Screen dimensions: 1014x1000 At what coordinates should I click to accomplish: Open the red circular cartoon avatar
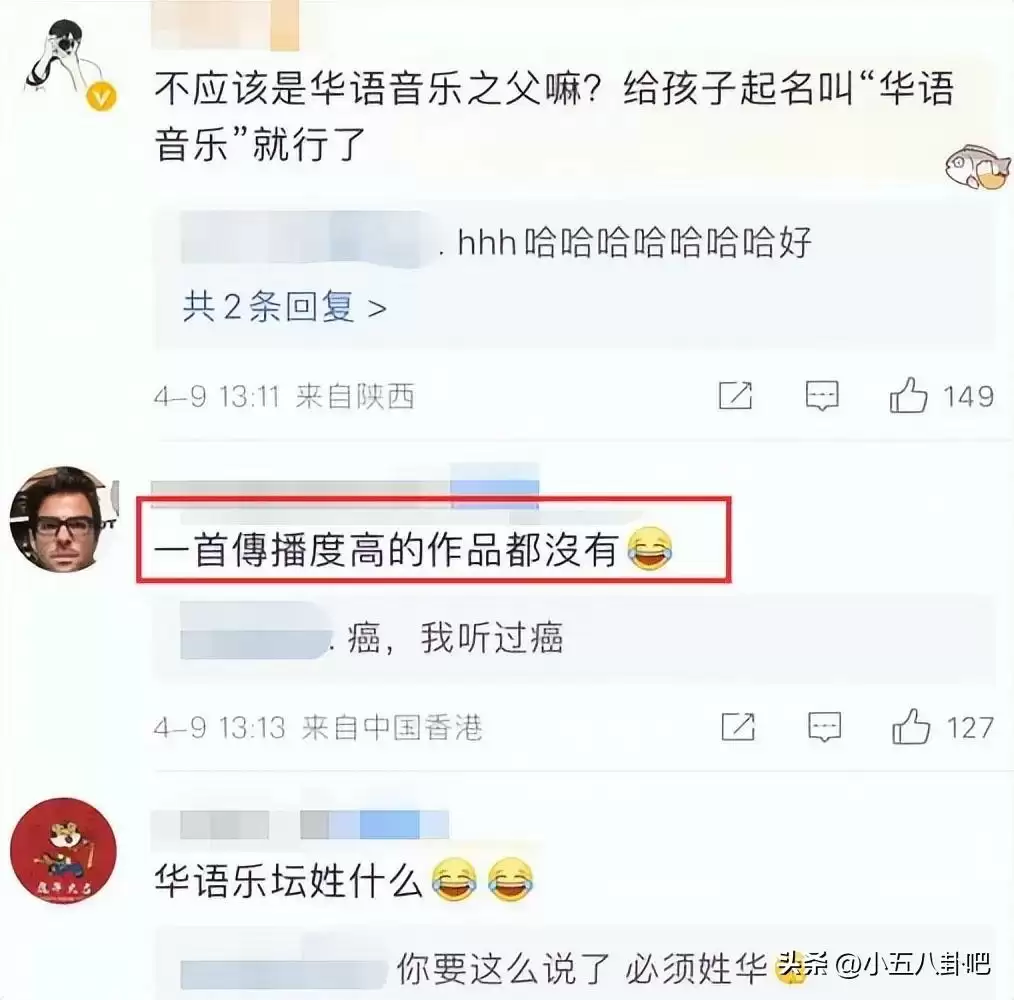63,851
